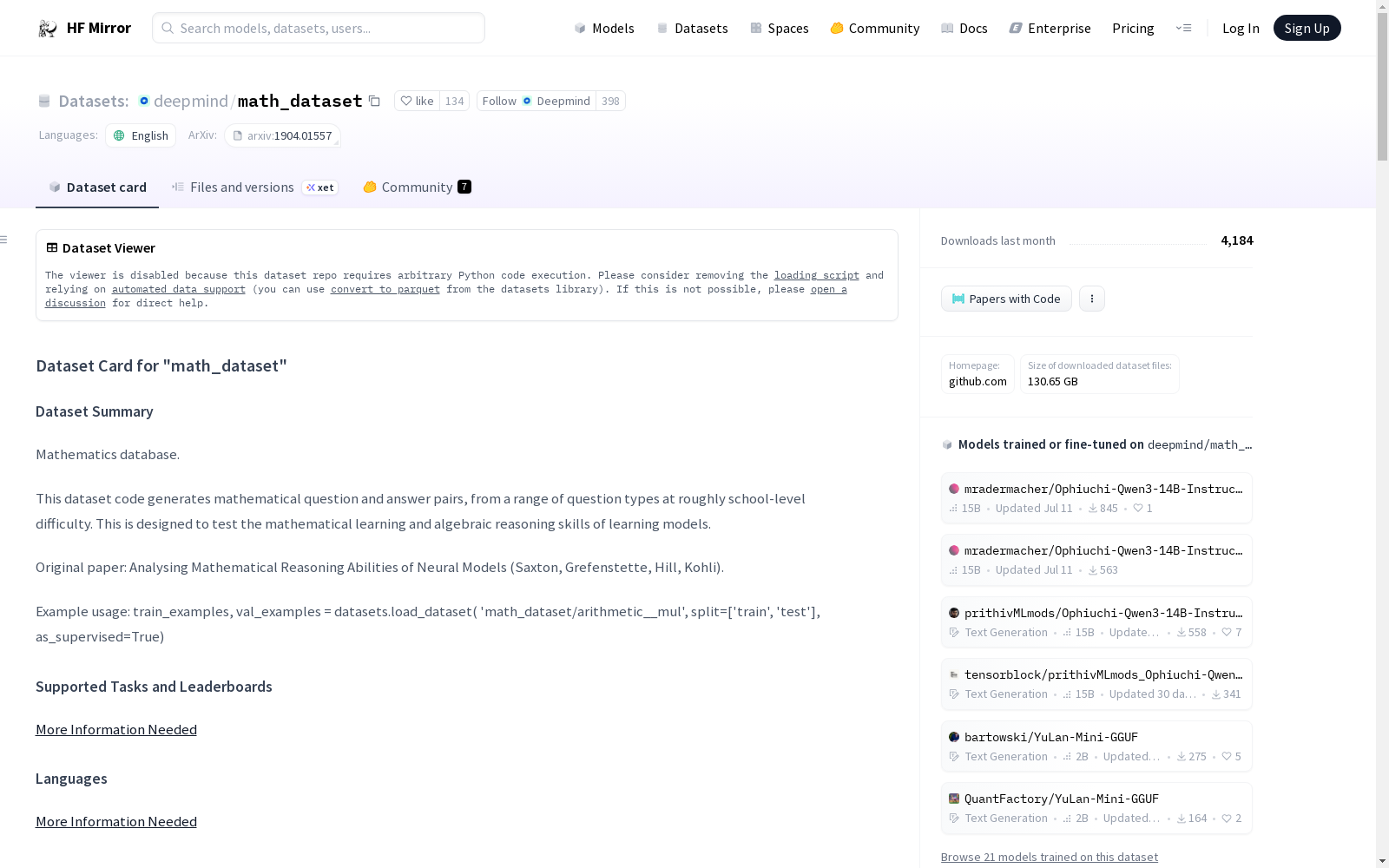Open the Spaces navigation item
Screen dimensions: 1389x868
click(780, 28)
